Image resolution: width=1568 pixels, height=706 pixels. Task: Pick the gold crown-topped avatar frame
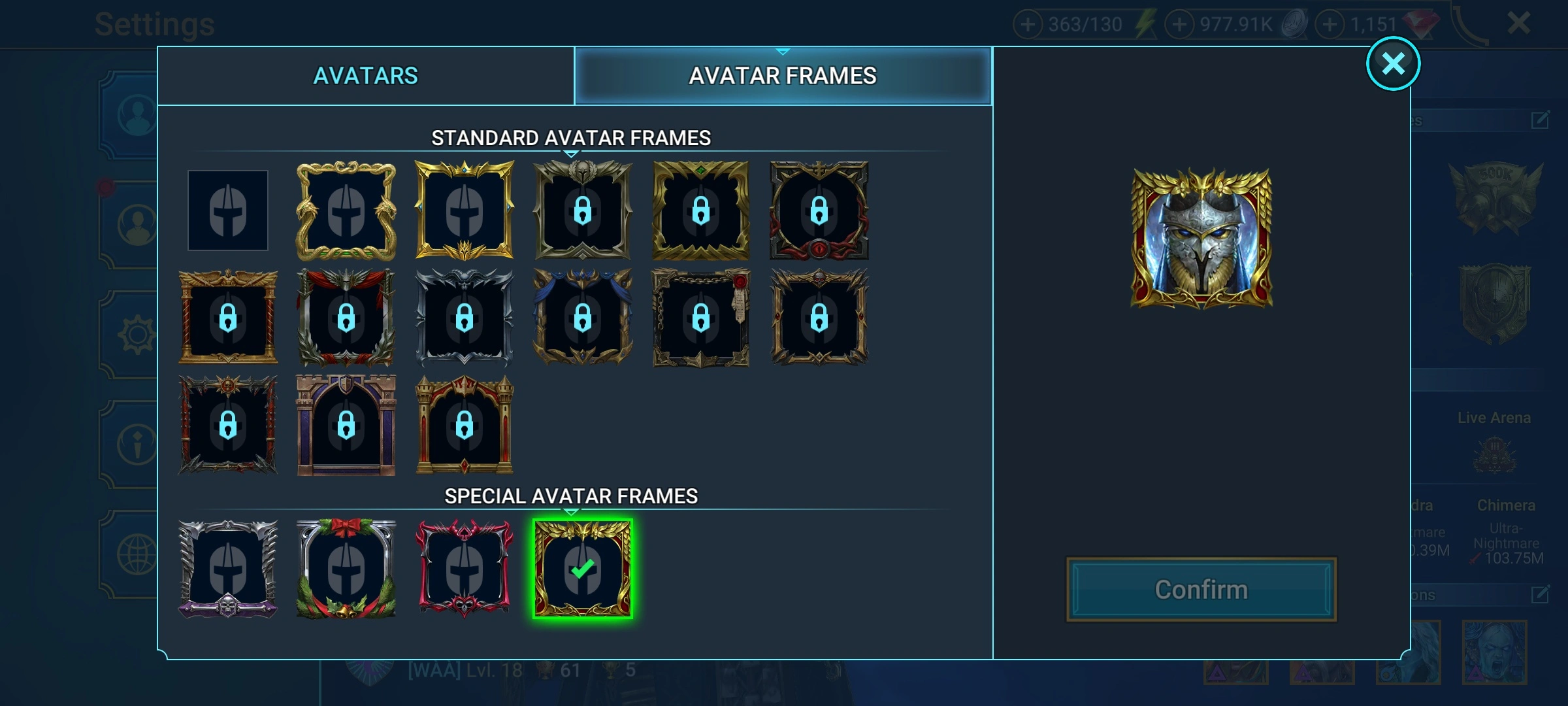(465, 210)
